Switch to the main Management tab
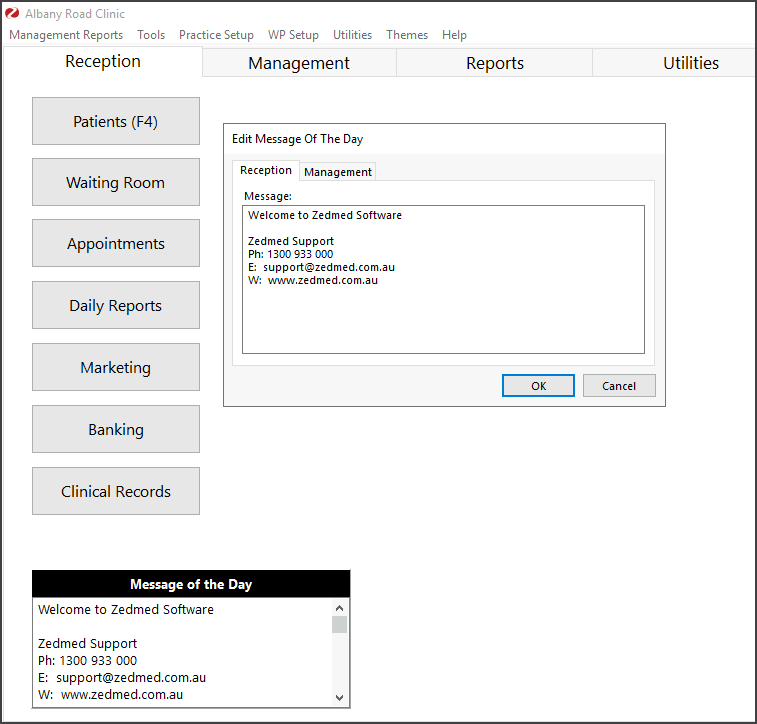This screenshot has width=757, height=724. 299,63
